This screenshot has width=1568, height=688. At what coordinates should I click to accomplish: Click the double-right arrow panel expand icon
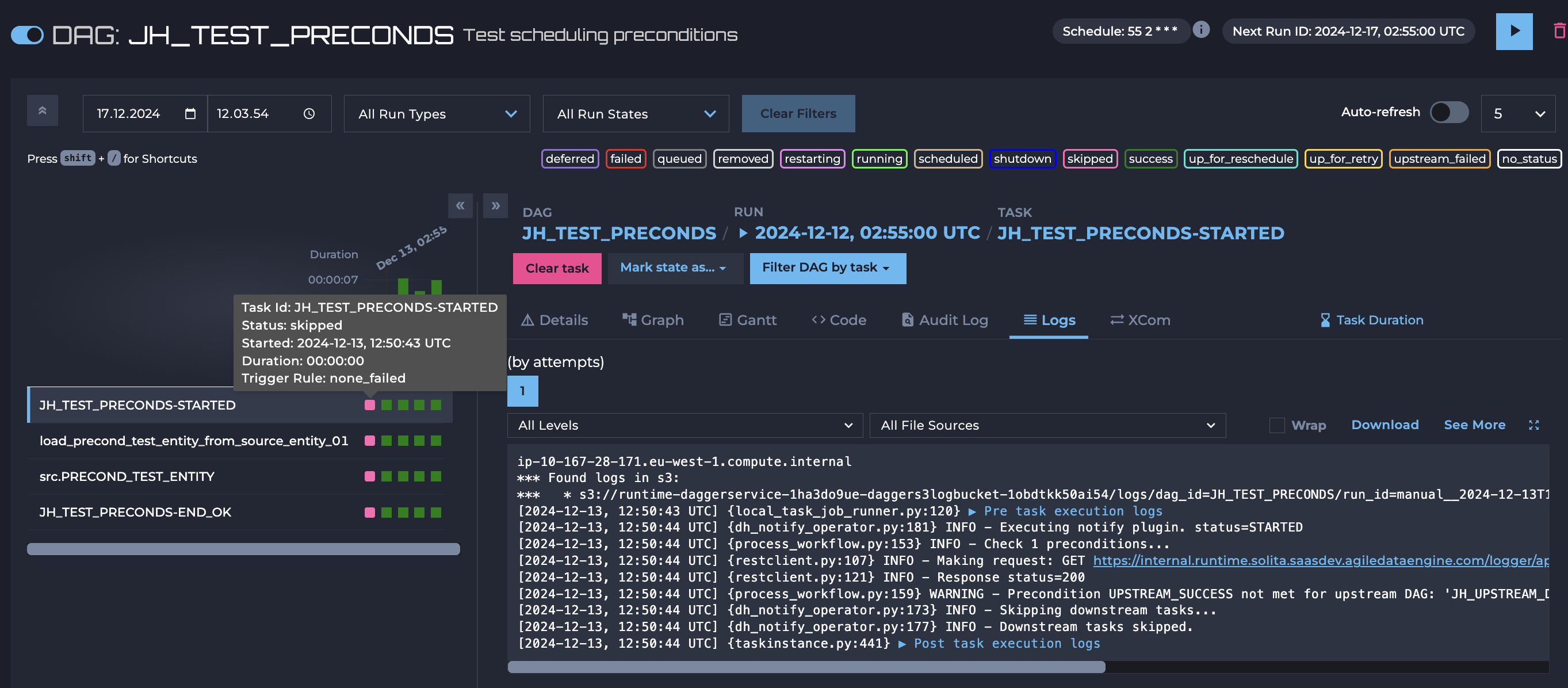click(x=495, y=206)
